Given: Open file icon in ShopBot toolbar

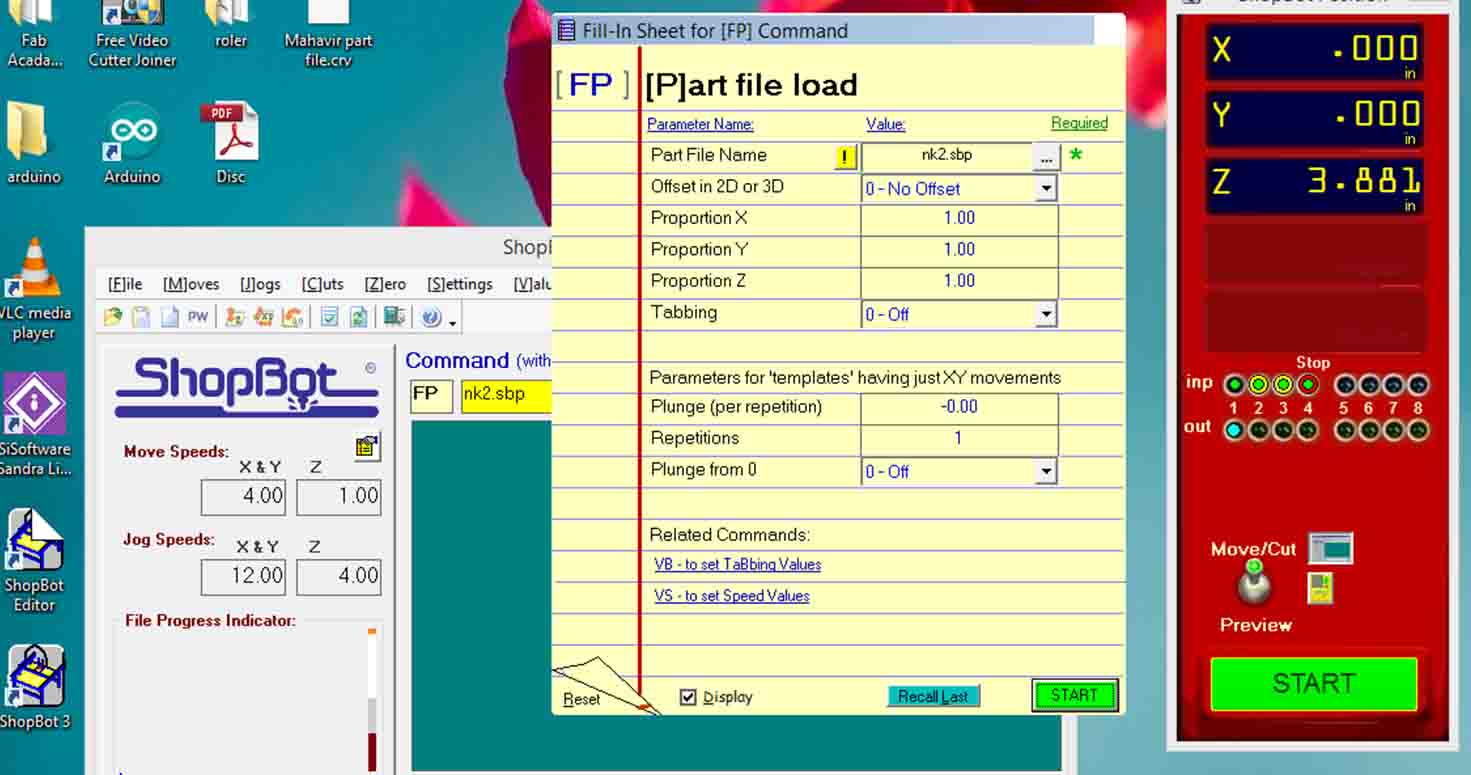Looking at the screenshot, I should click(x=113, y=317).
